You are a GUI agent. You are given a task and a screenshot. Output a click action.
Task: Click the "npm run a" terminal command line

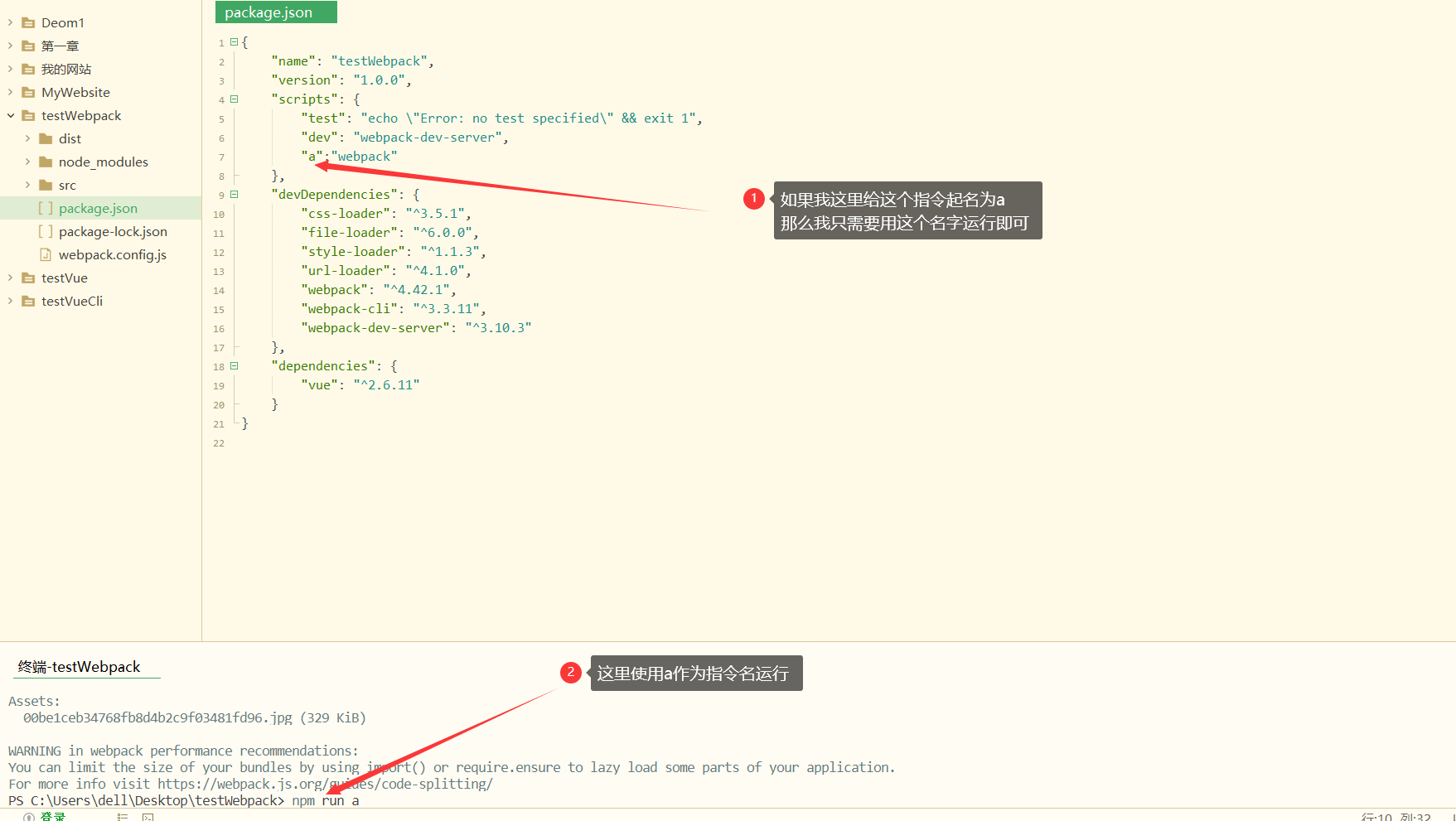click(x=326, y=800)
